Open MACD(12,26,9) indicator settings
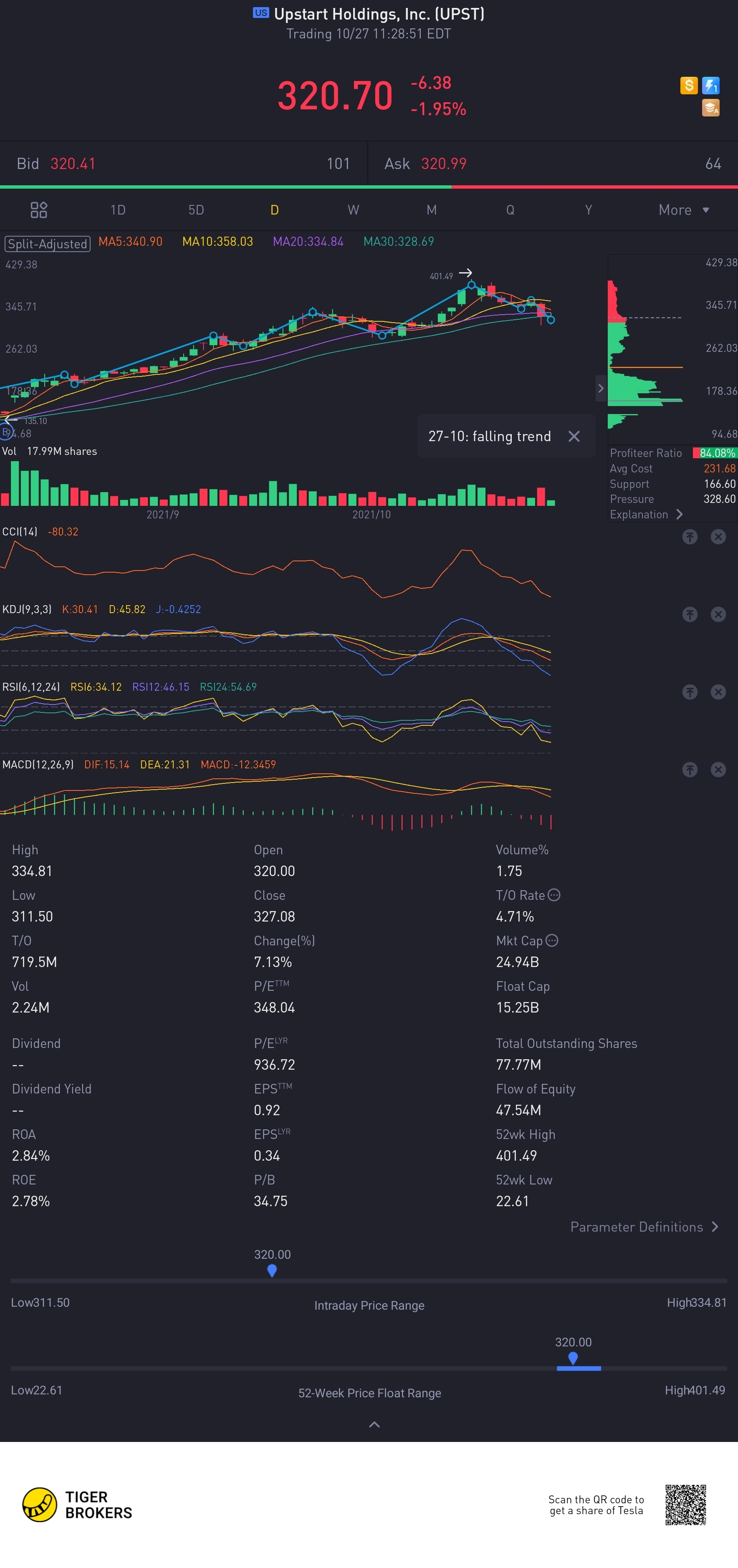The width and height of the screenshot is (738, 1568). point(38,765)
